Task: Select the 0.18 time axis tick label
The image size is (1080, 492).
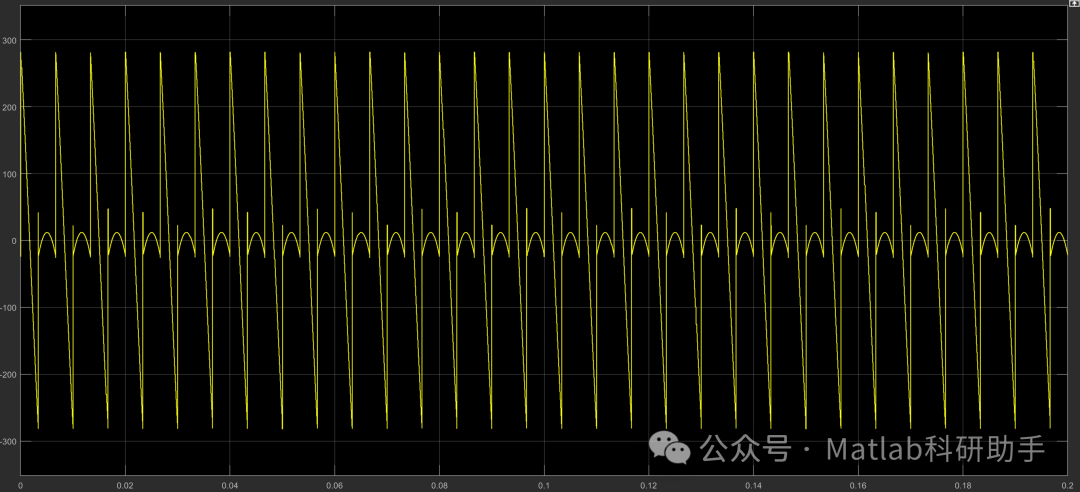Action: click(x=962, y=486)
